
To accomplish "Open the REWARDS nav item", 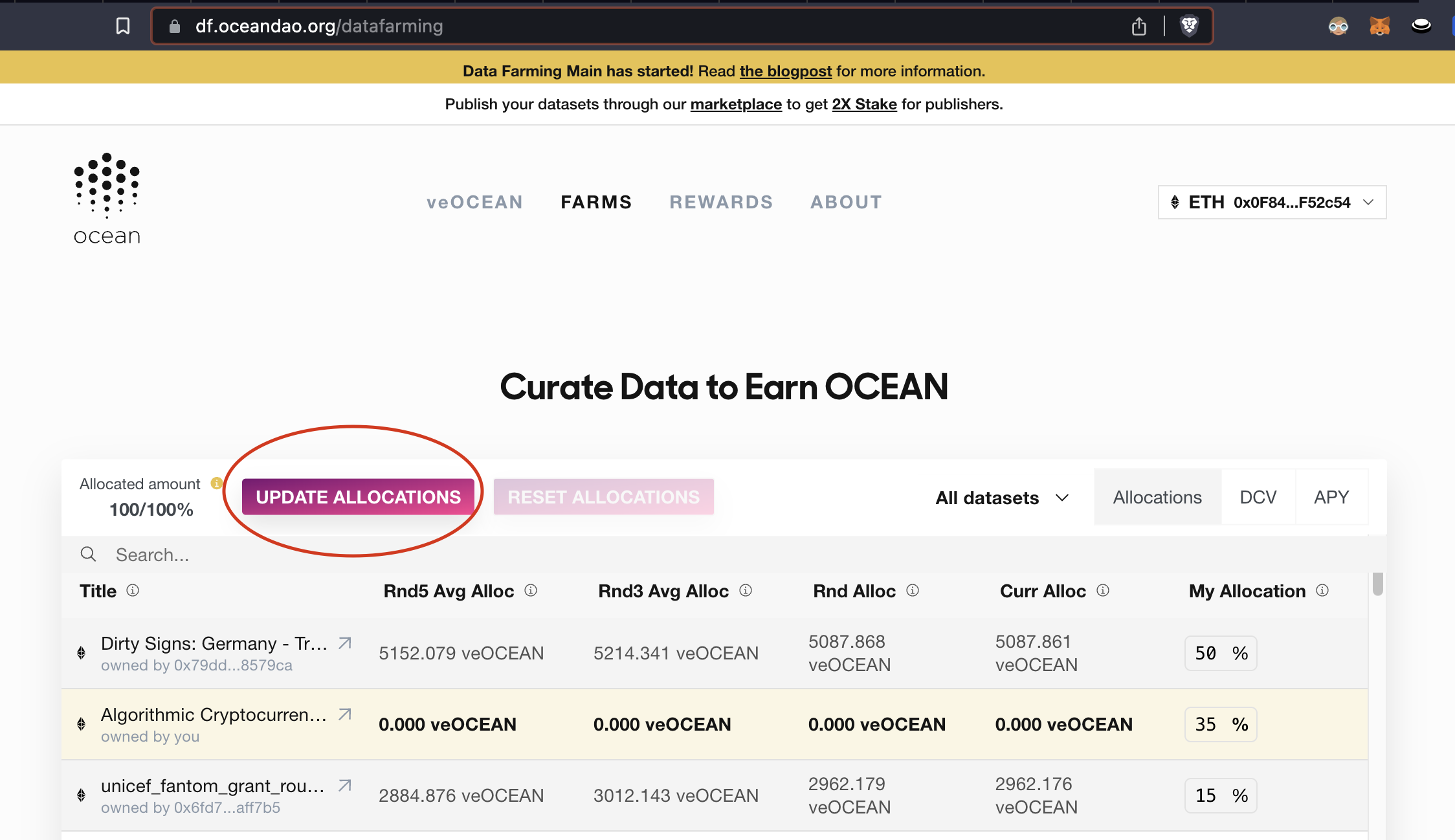I will coord(721,203).
